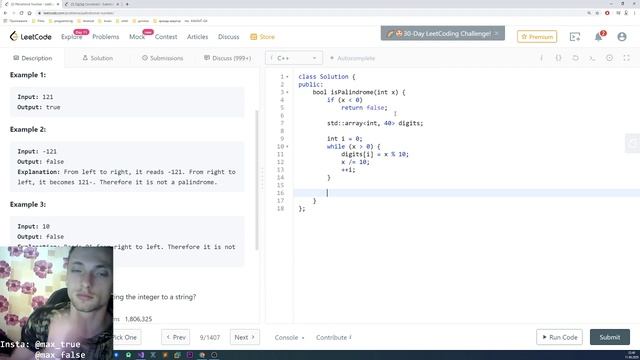The height and width of the screenshot is (360, 640).
Task: Open the programming bookmarks folder
Action: [60, 21]
